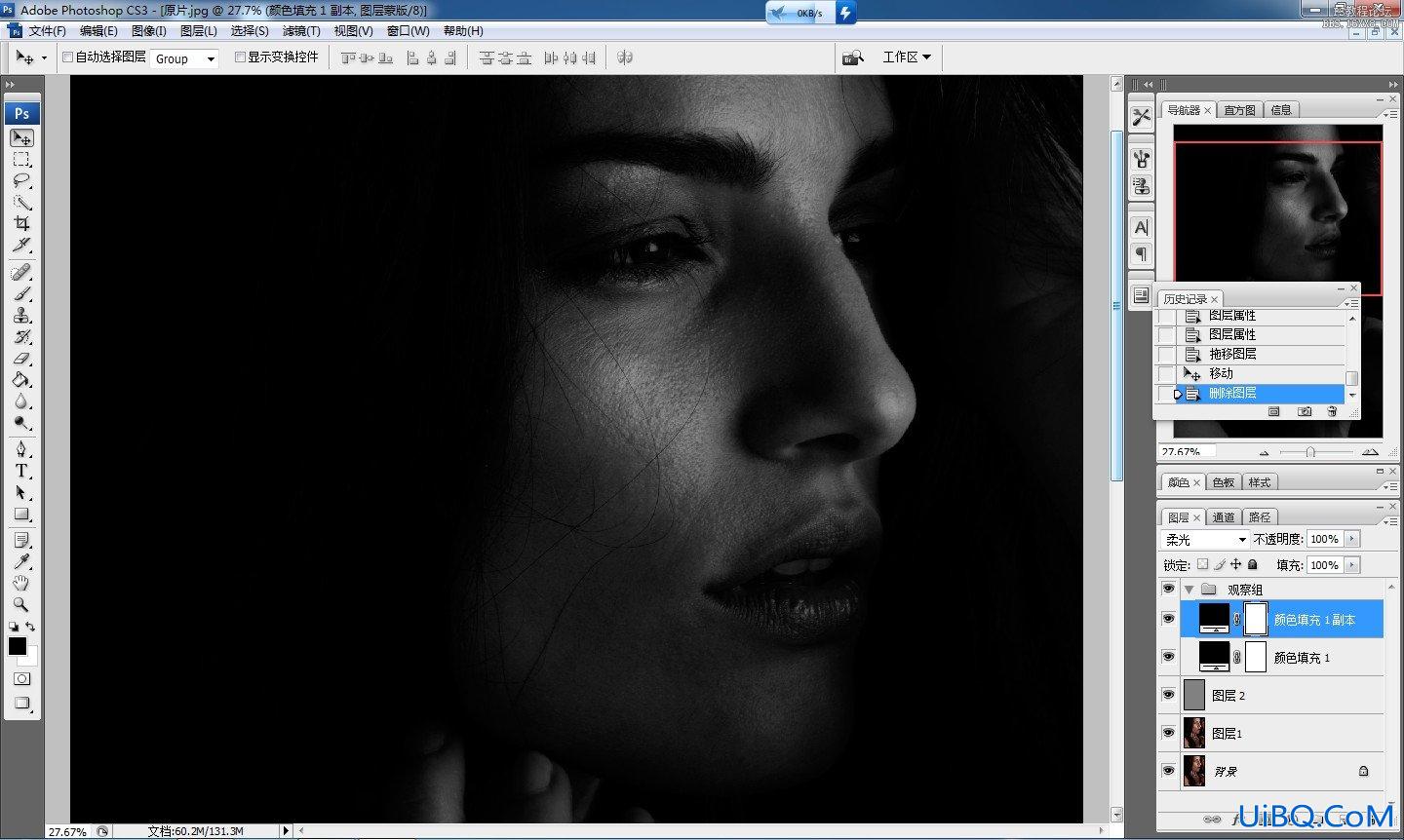This screenshot has width=1404, height=840.
Task: Toggle lock transparent pixels in Layers panel
Action: 1202,564
